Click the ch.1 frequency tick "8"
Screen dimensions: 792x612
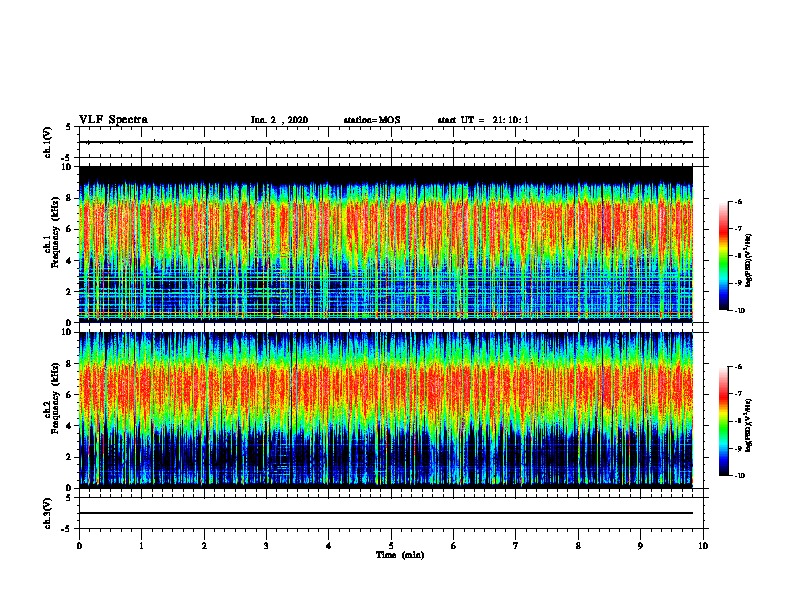[69, 198]
